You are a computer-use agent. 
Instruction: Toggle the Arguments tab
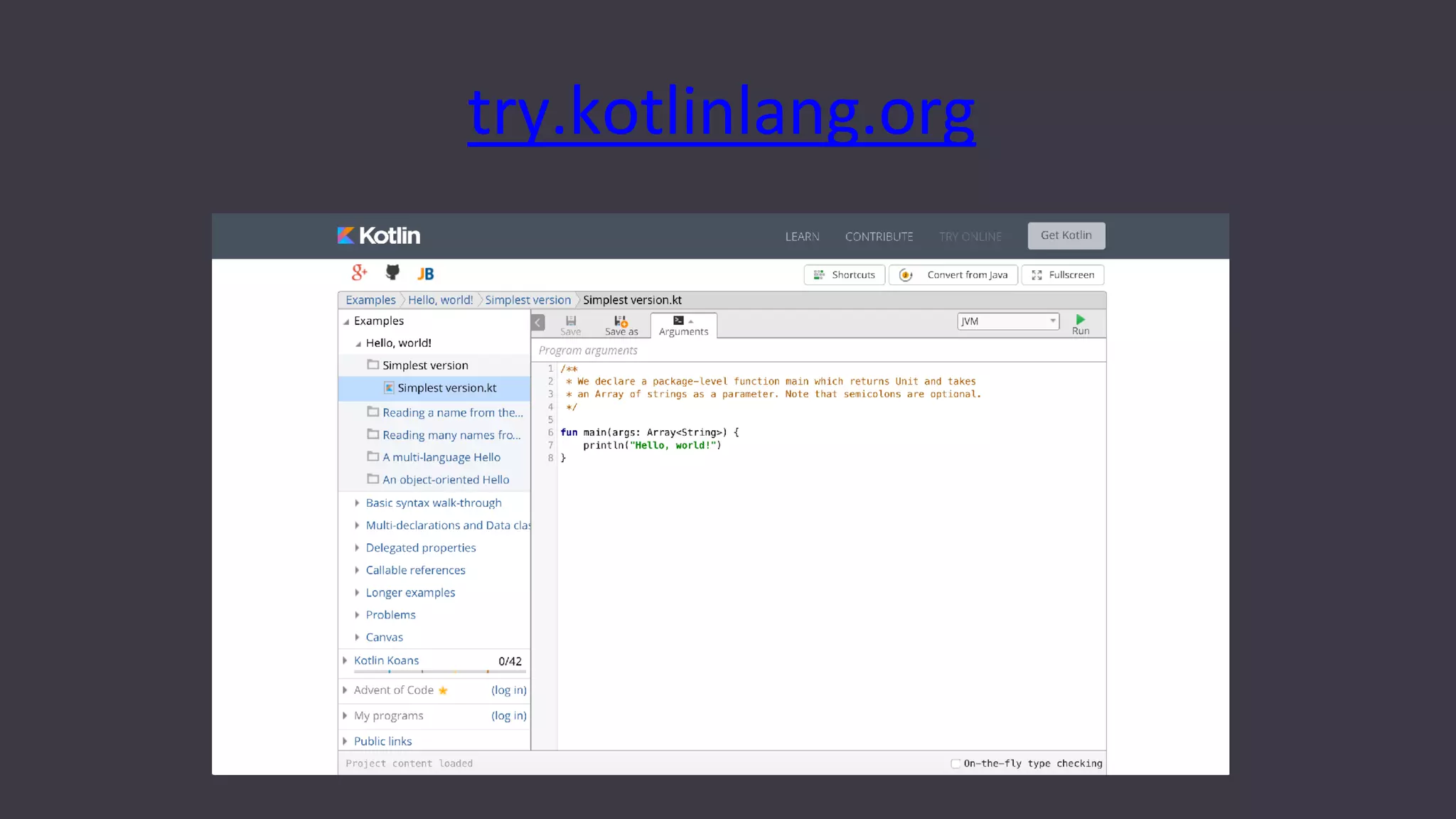683,325
